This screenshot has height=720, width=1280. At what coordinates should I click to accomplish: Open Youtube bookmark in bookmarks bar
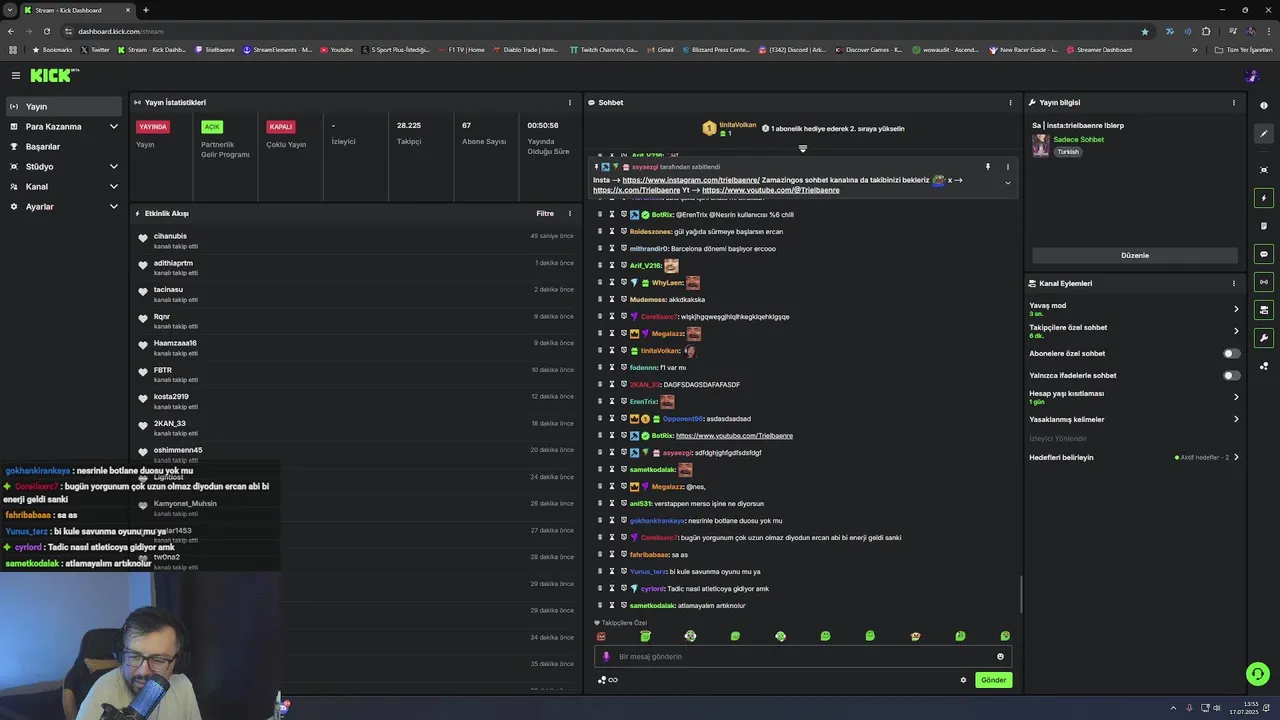click(337, 49)
